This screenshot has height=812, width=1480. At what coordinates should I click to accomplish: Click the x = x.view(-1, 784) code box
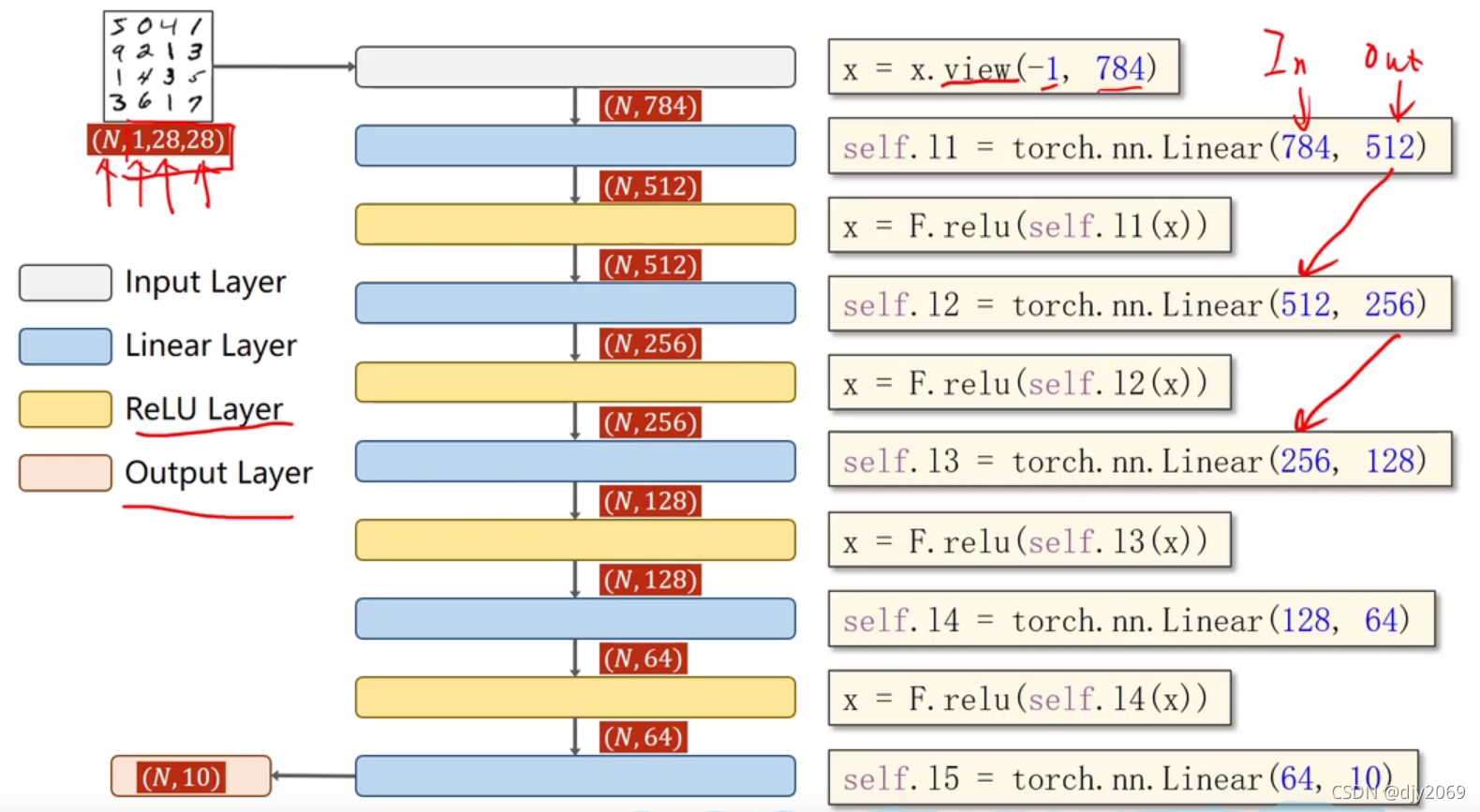(1003, 67)
